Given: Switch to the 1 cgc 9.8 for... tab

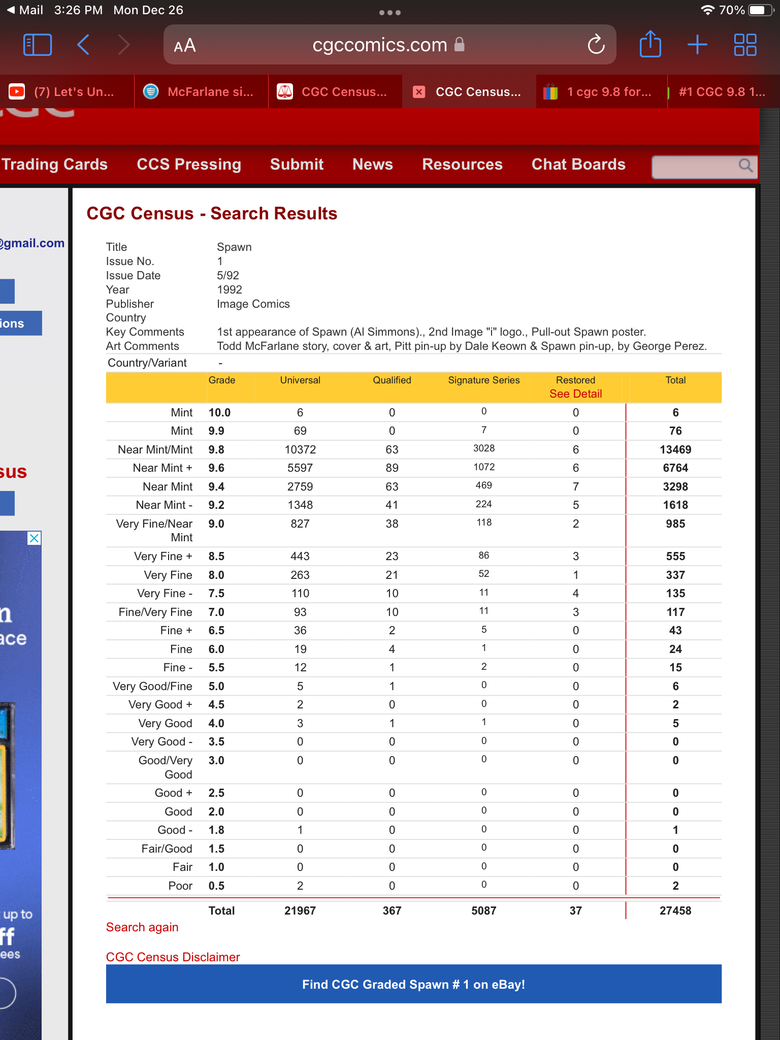Looking at the screenshot, I should (x=602, y=92).
